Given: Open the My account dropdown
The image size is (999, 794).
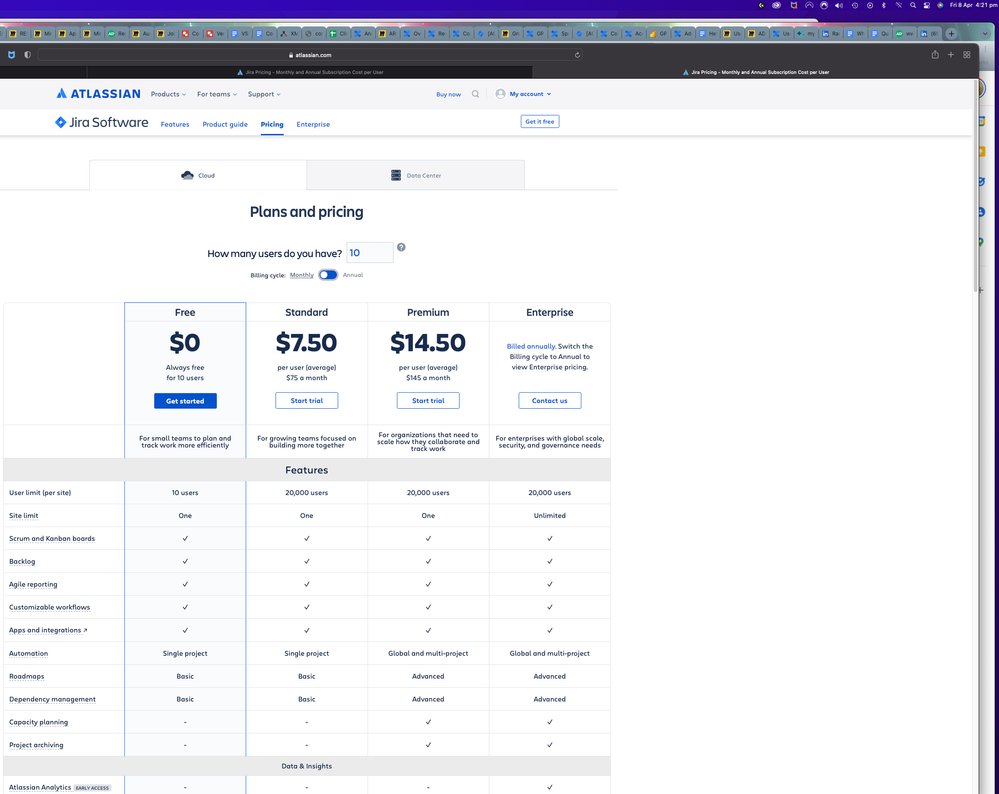Looking at the screenshot, I should tap(523, 94).
